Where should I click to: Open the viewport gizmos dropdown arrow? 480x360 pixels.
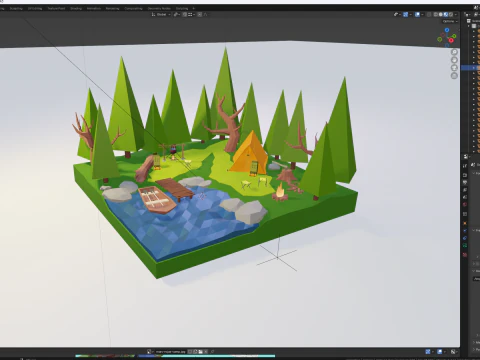(411, 14)
